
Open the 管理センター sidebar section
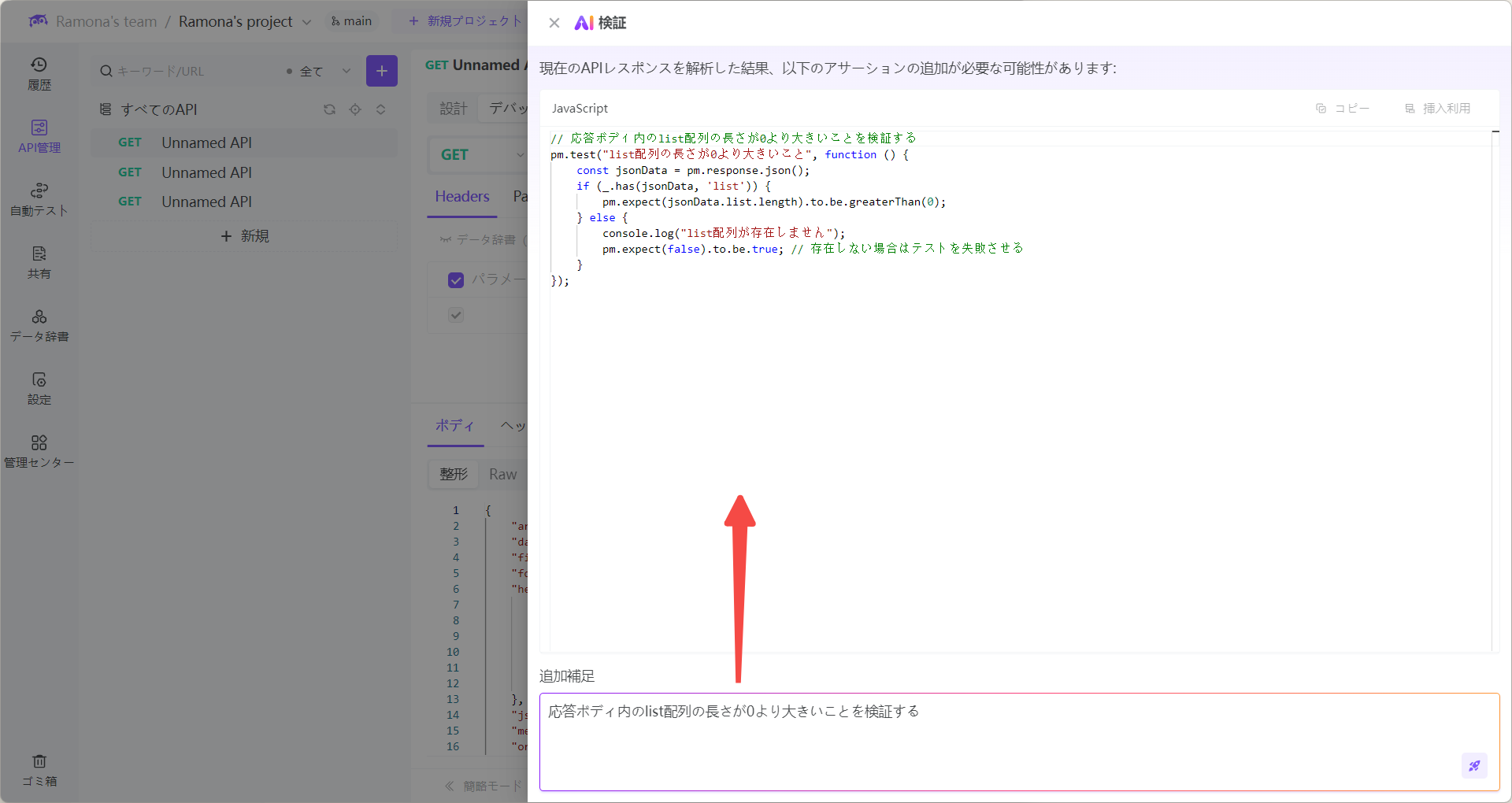(x=39, y=452)
